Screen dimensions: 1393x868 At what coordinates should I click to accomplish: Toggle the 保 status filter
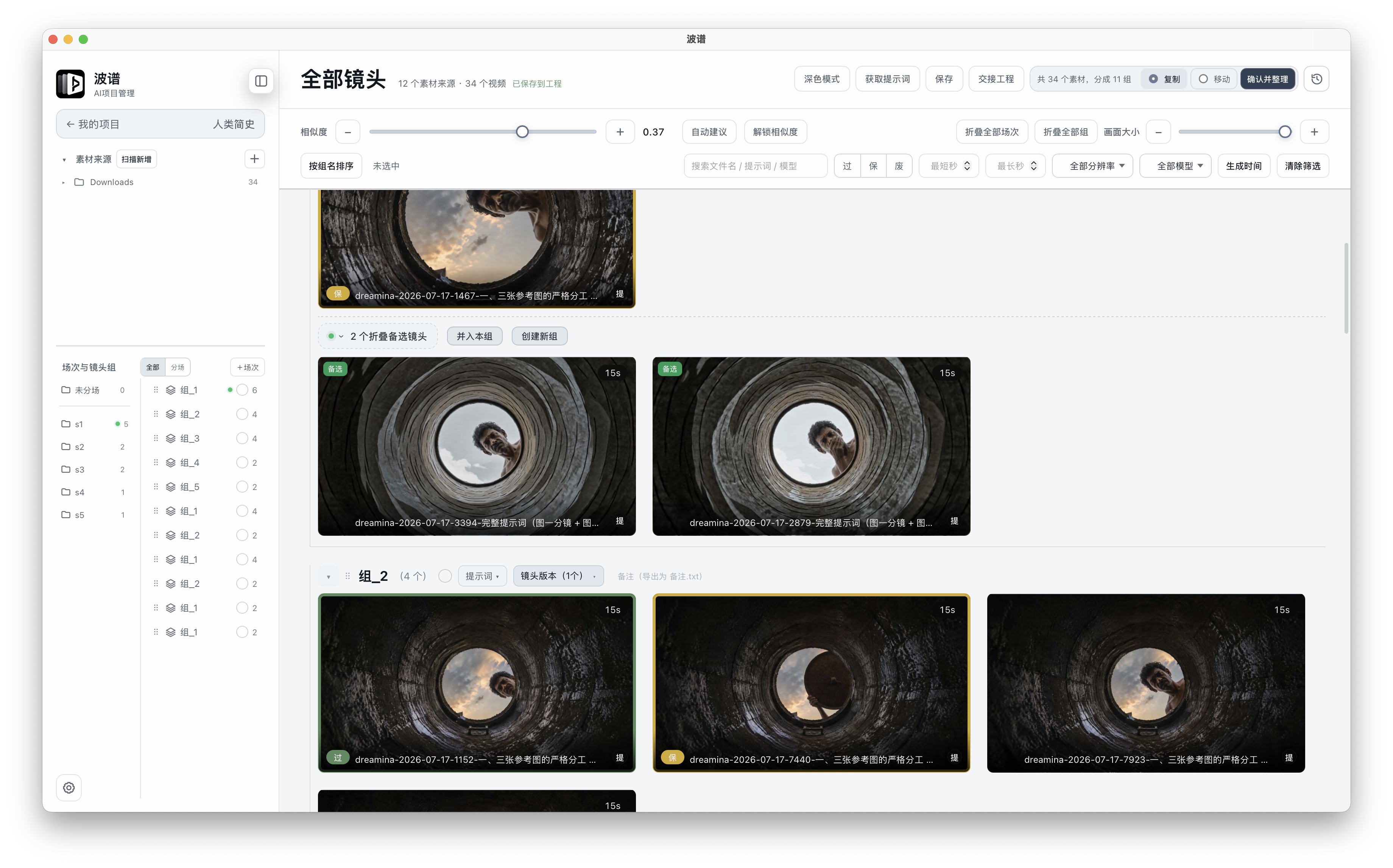[873, 166]
